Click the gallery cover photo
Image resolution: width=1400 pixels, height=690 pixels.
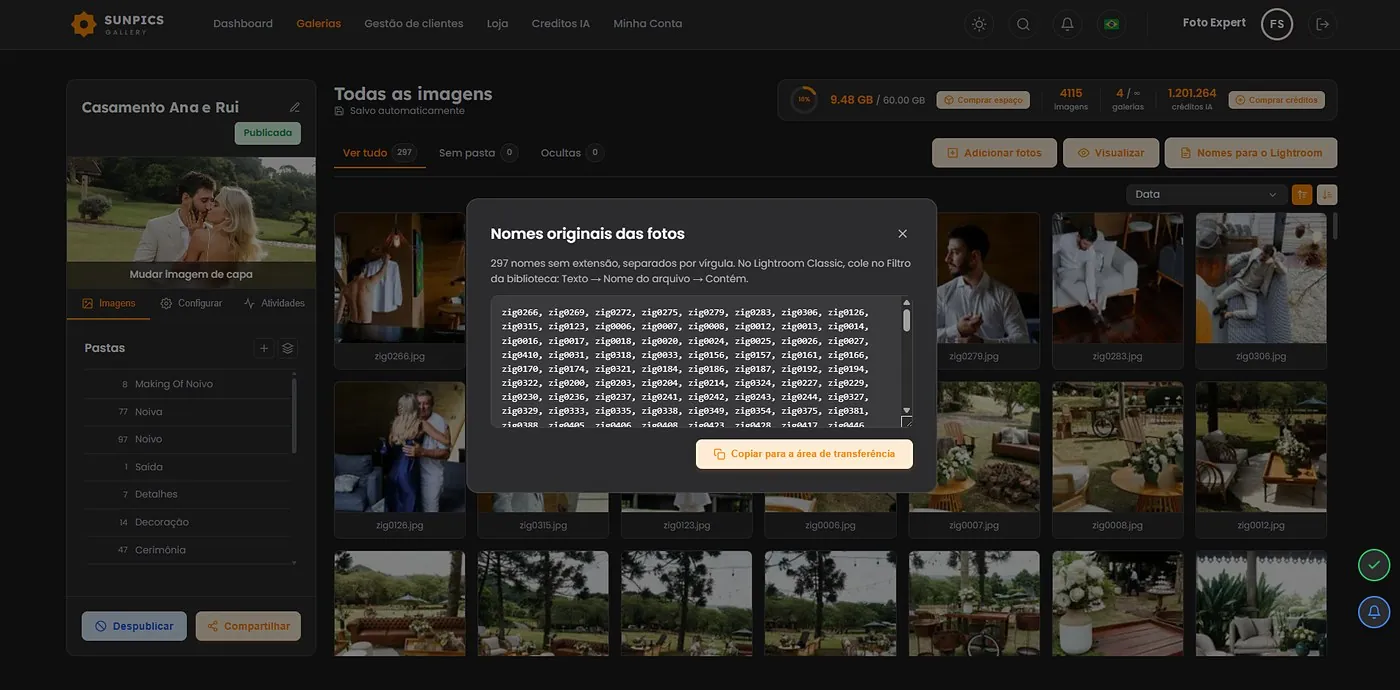point(191,209)
